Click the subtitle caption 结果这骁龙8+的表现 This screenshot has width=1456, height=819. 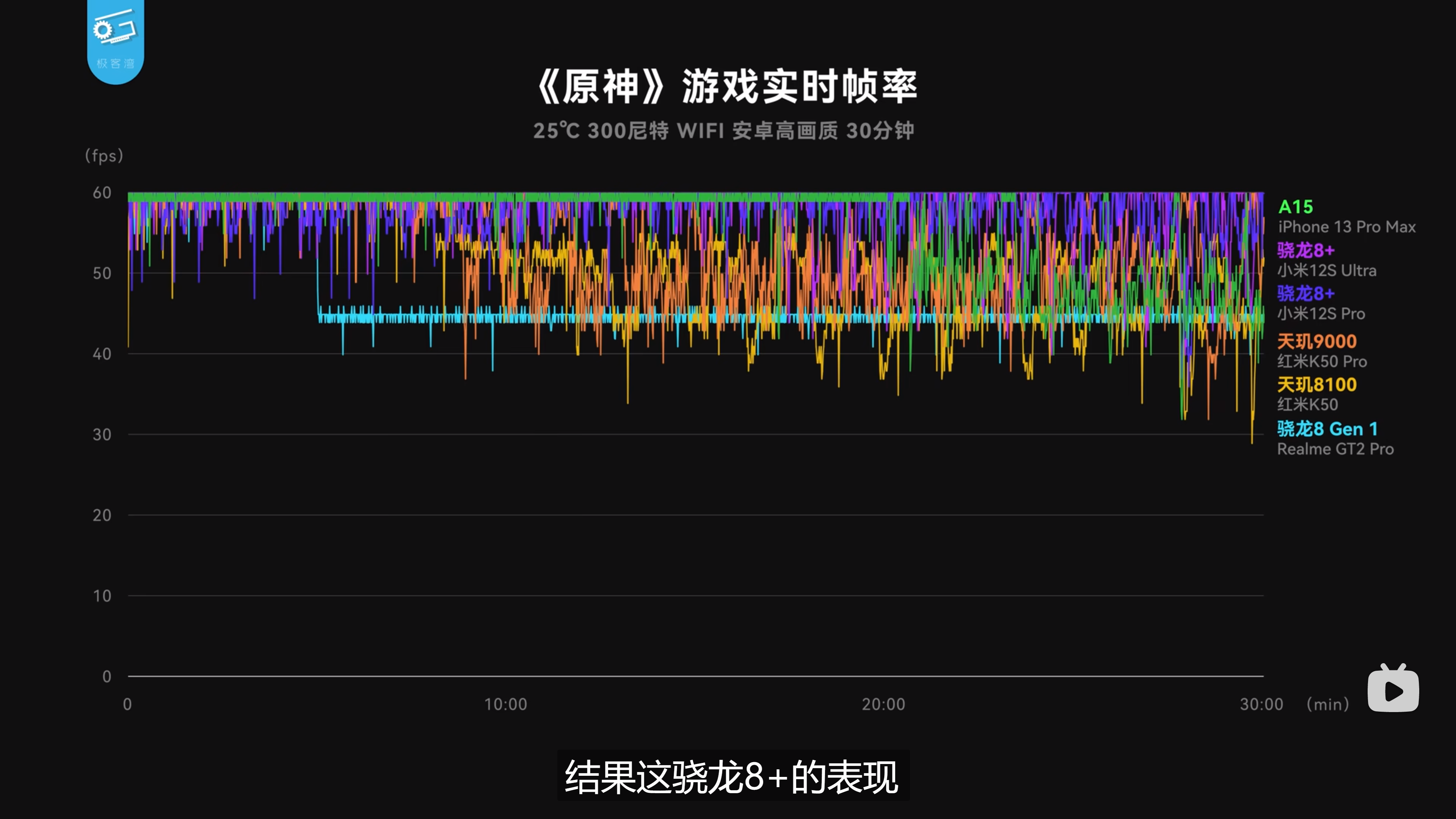click(x=732, y=777)
